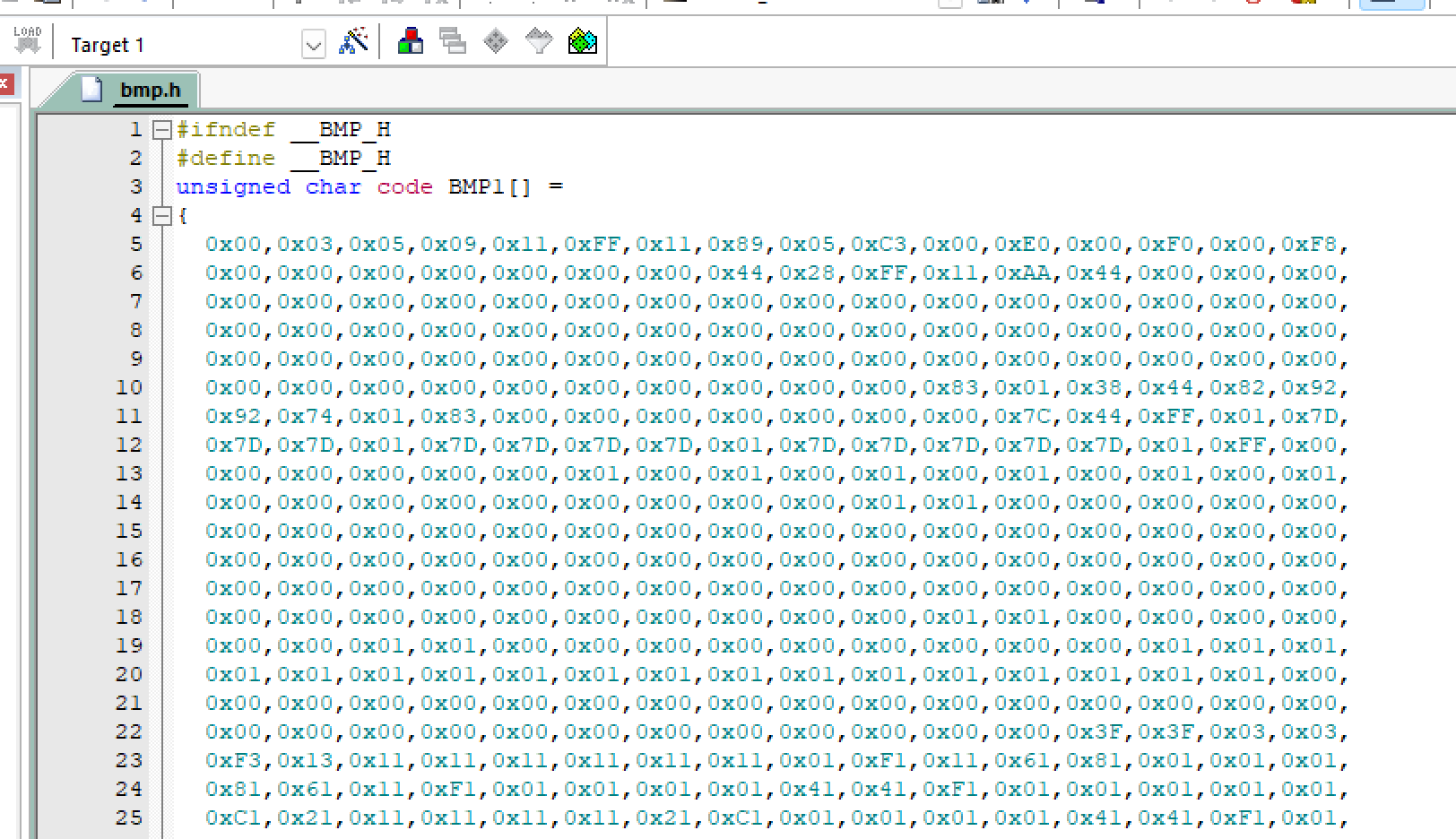Click the Manage Multi-Project Workspace icon

click(453, 41)
